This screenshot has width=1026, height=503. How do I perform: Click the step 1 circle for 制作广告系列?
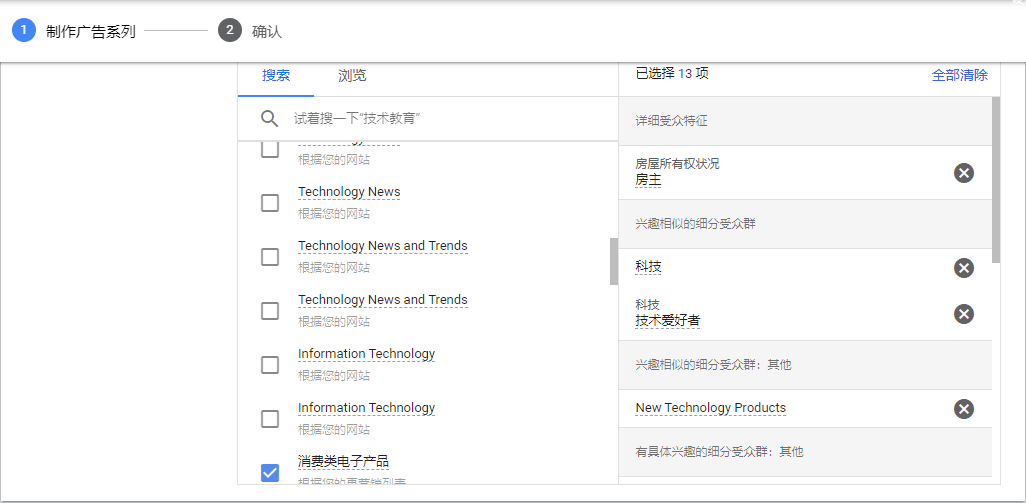pos(24,30)
